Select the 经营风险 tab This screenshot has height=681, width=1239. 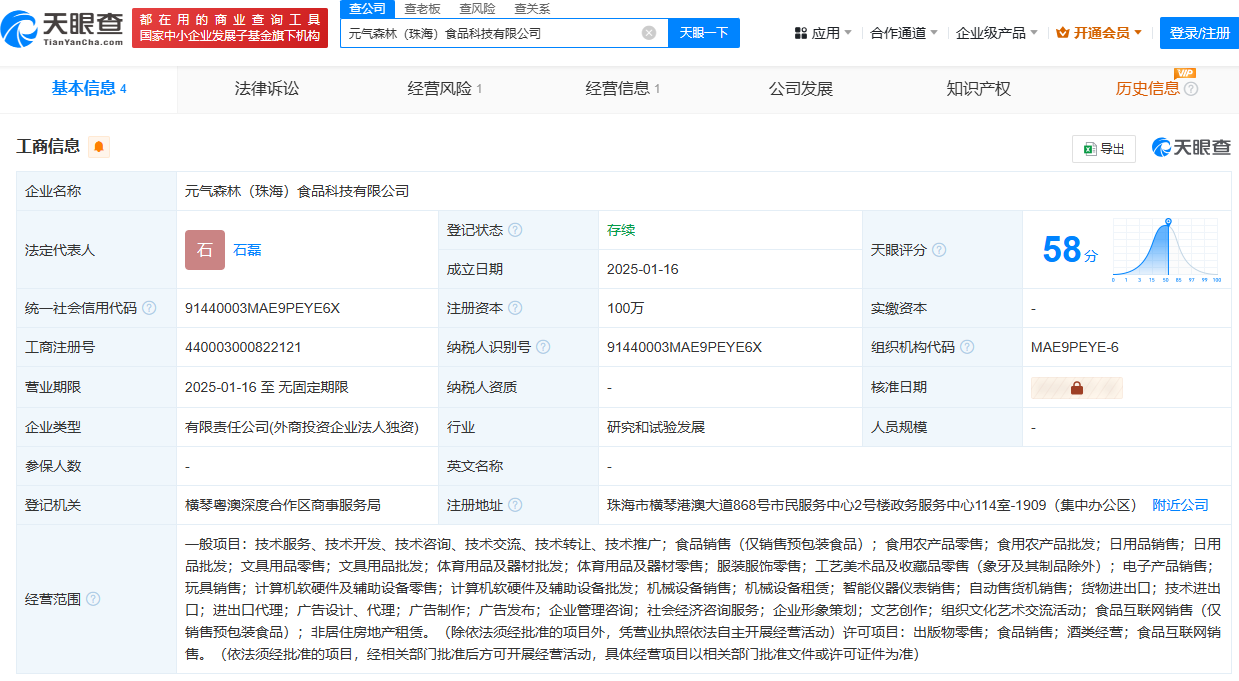pyautogui.click(x=445, y=89)
